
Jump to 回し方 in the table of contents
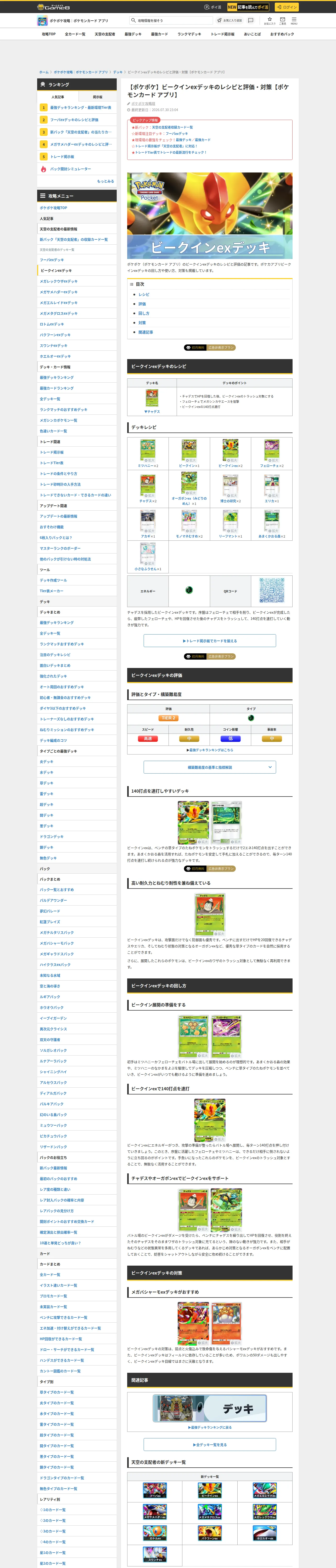click(144, 314)
